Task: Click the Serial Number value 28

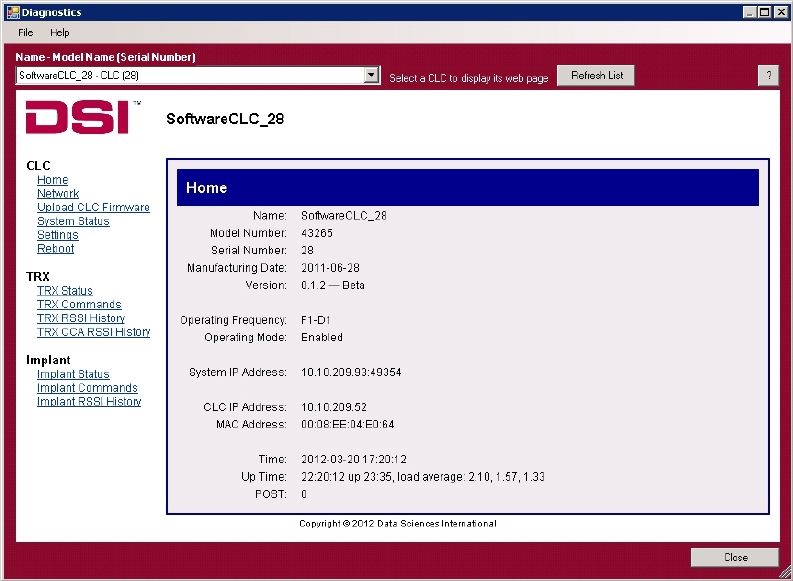Action: coord(307,250)
